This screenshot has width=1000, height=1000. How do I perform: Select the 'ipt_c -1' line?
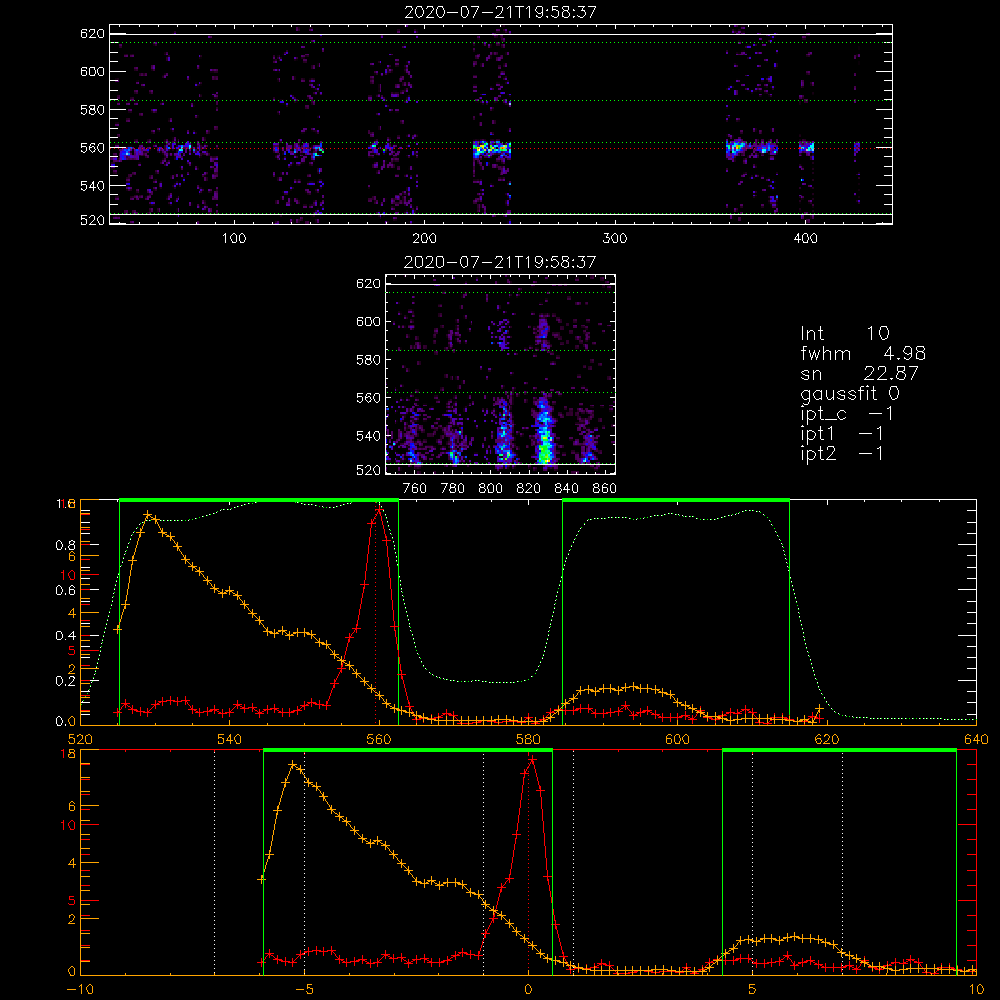coord(847,414)
